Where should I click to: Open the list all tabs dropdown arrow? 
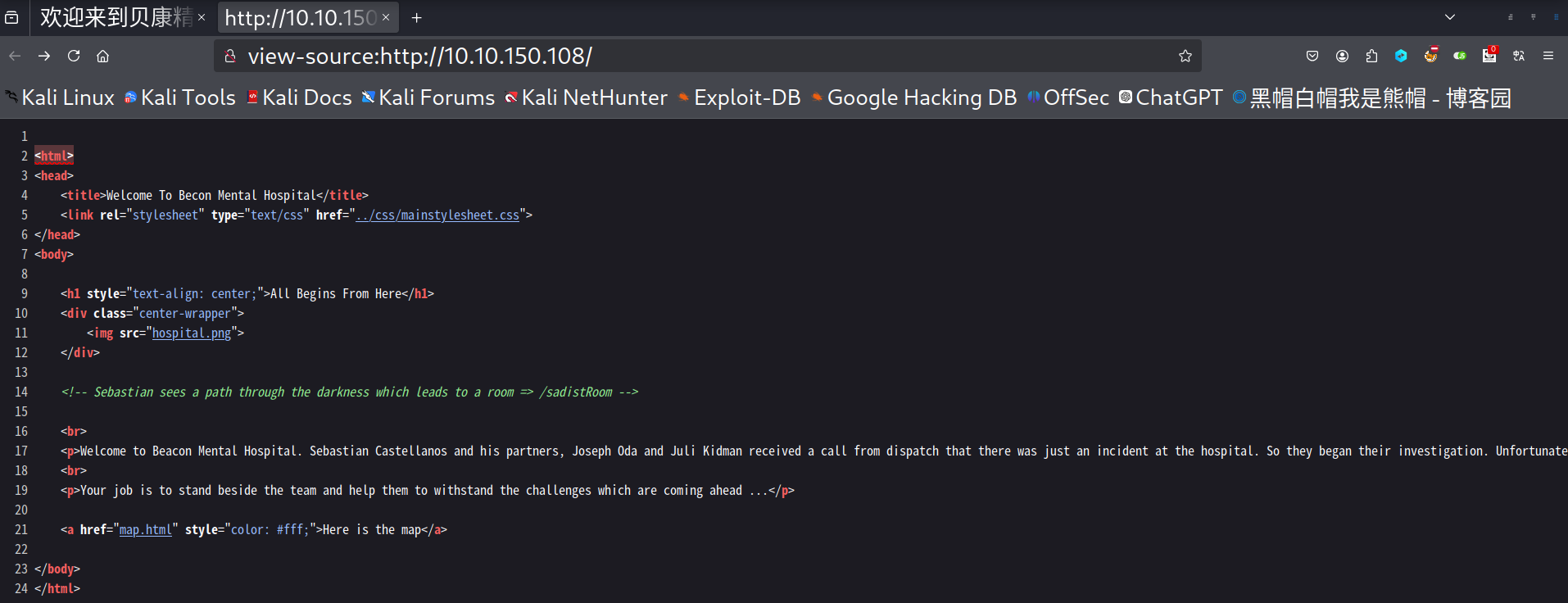[1450, 17]
